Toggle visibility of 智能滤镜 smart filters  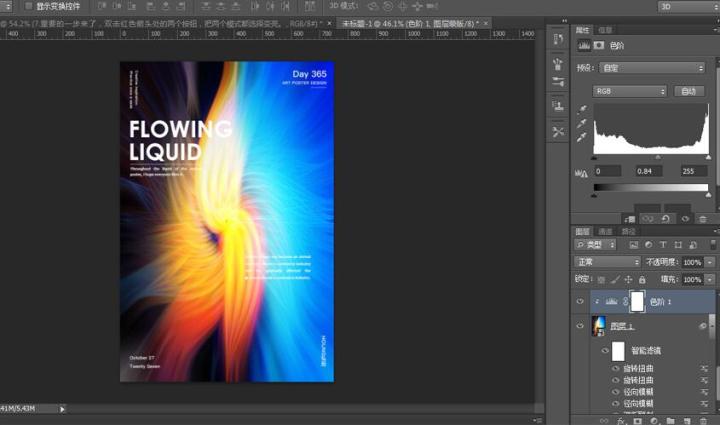[x=604, y=351]
